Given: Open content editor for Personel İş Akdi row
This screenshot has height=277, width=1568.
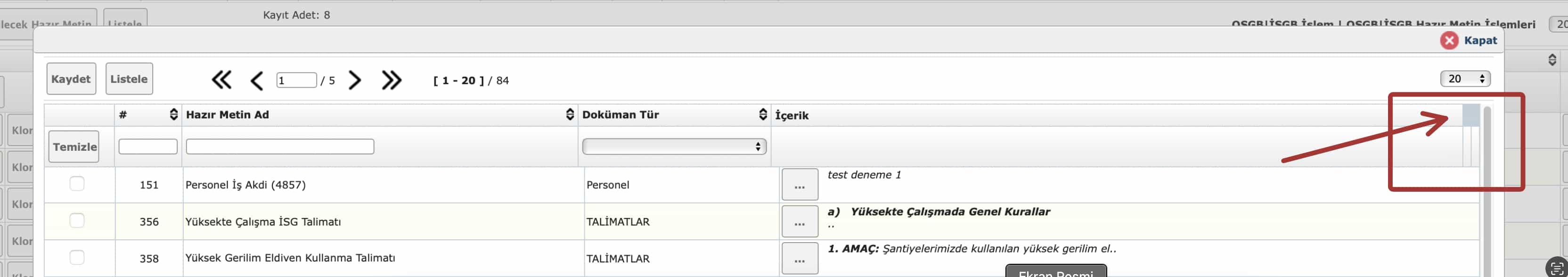Looking at the screenshot, I should point(799,185).
